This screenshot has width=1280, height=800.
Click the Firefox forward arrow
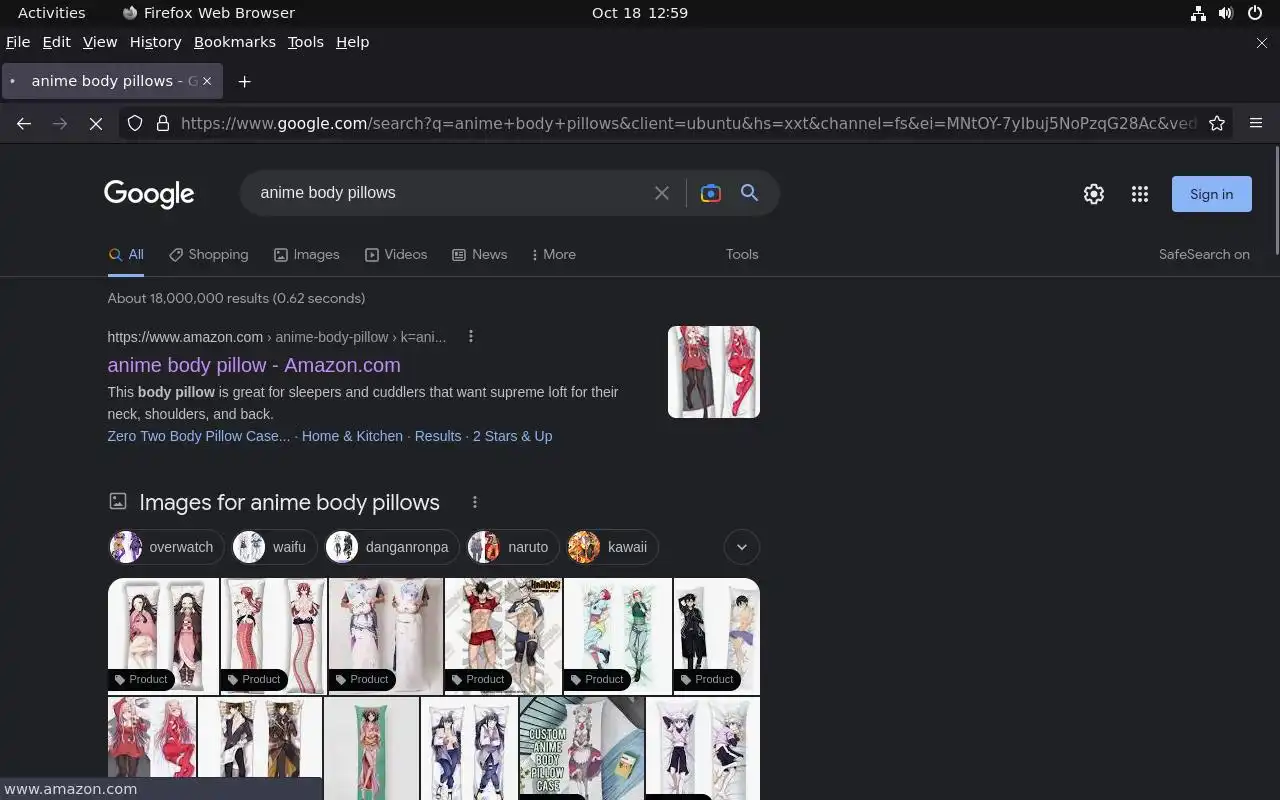(60, 123)
